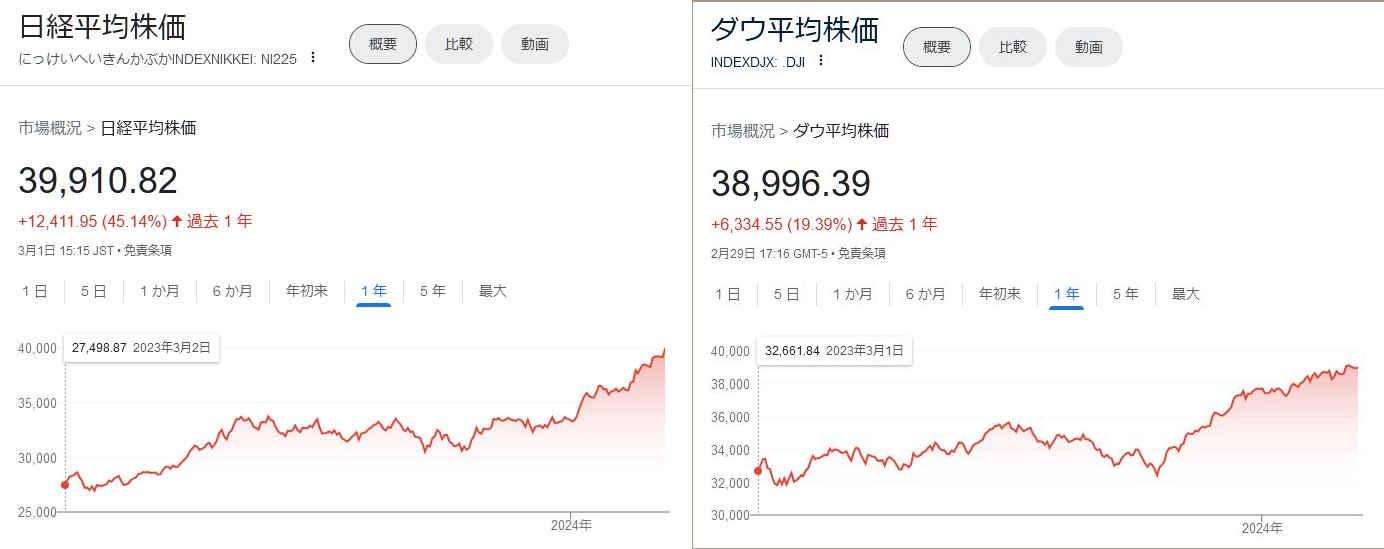Pick the Dow 5日 range
The image size is (1384, 549).
pyautogui.click(x=786, y=294)
